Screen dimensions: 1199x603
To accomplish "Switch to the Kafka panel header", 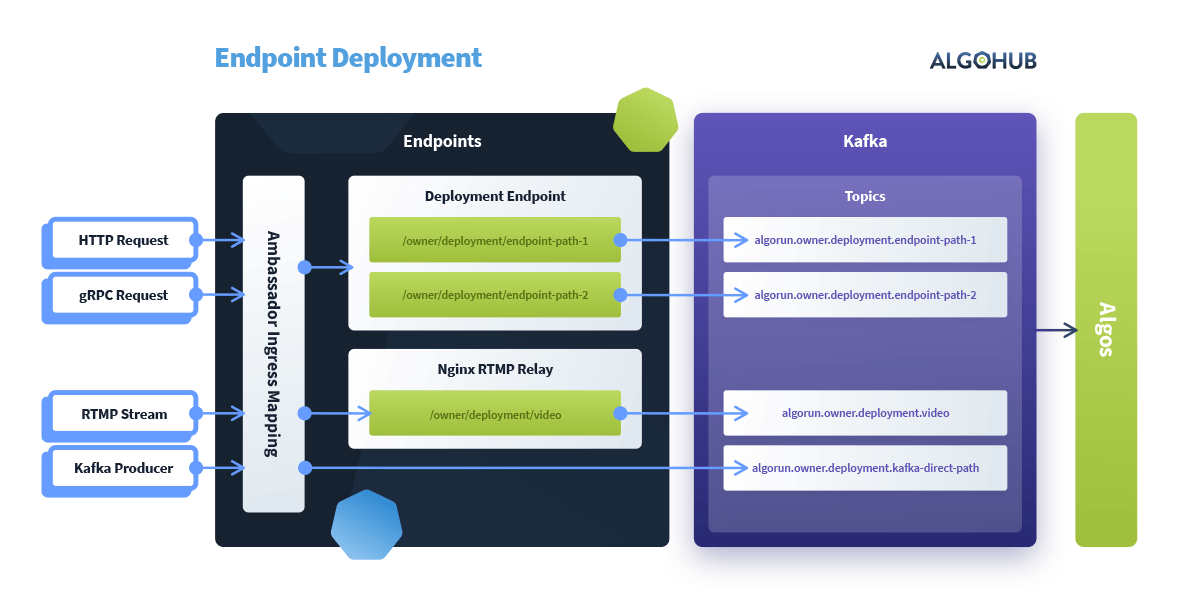I will coord(864,141).
